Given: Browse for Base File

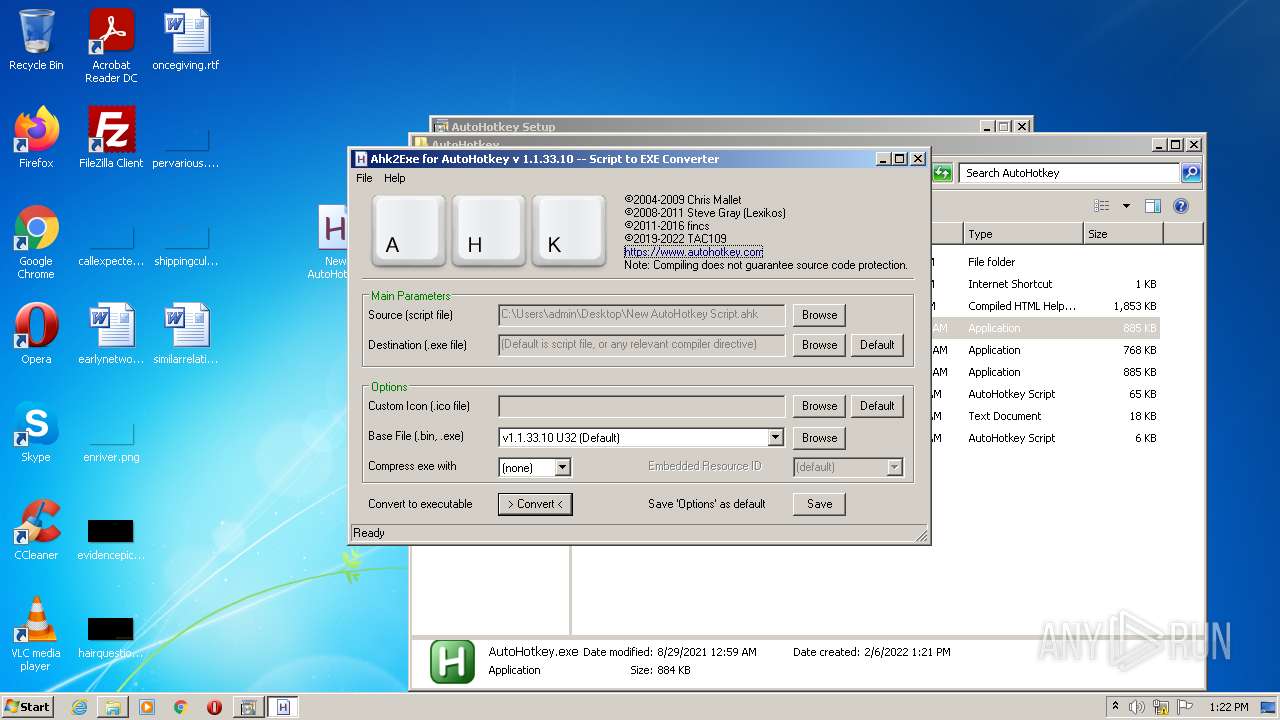Looking at the screenshot, I should 819,438.
